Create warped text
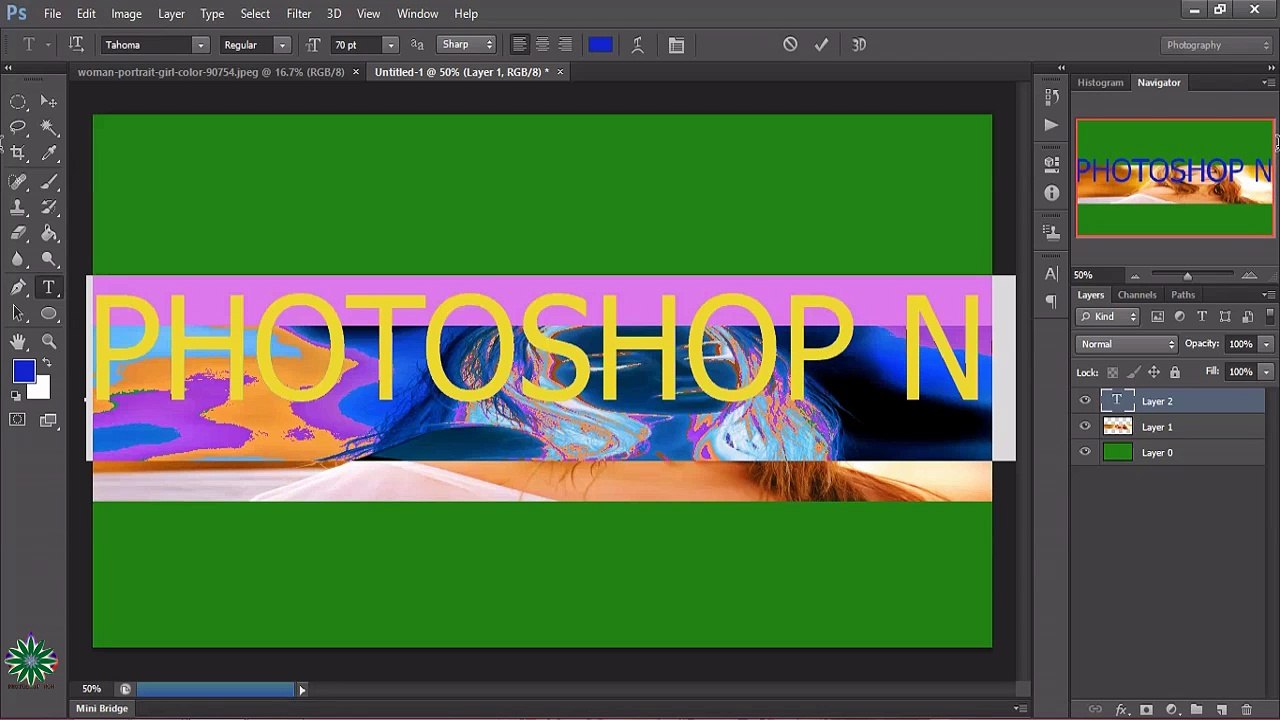Image resolution: width=1280 pixels, height=720 pixels. coord(637,45)
